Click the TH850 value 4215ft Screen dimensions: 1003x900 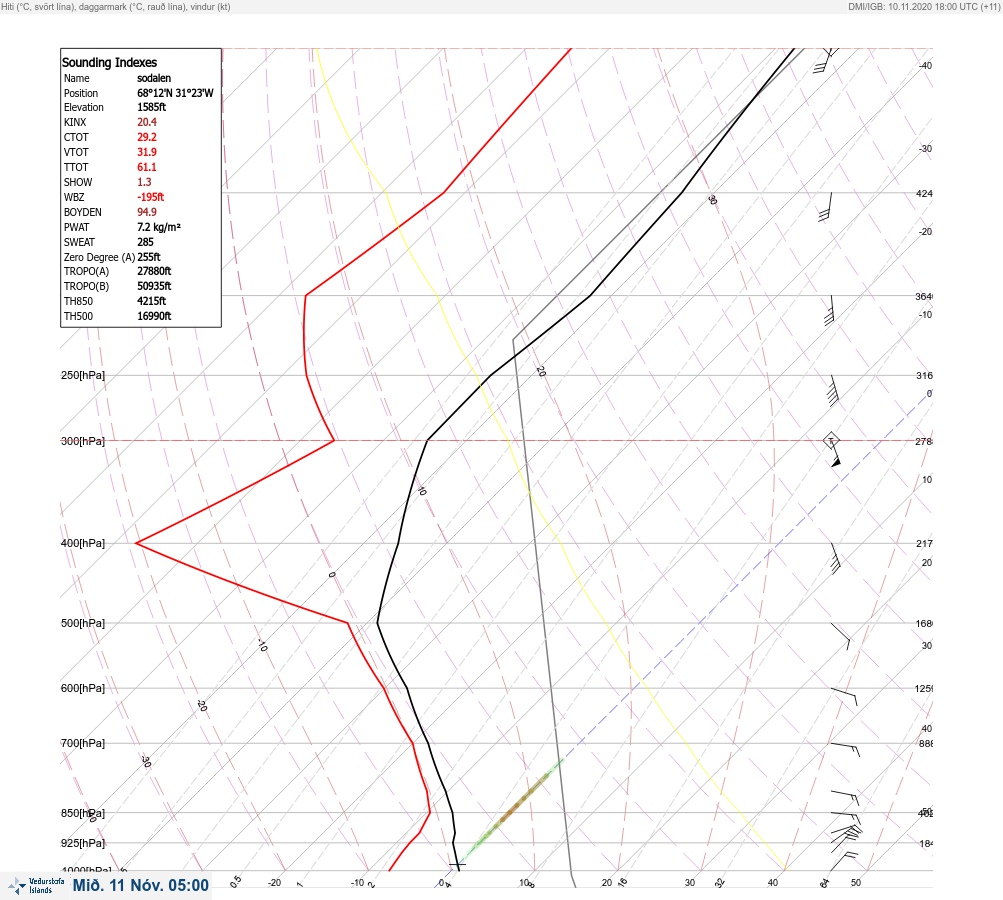pos(152,301)
